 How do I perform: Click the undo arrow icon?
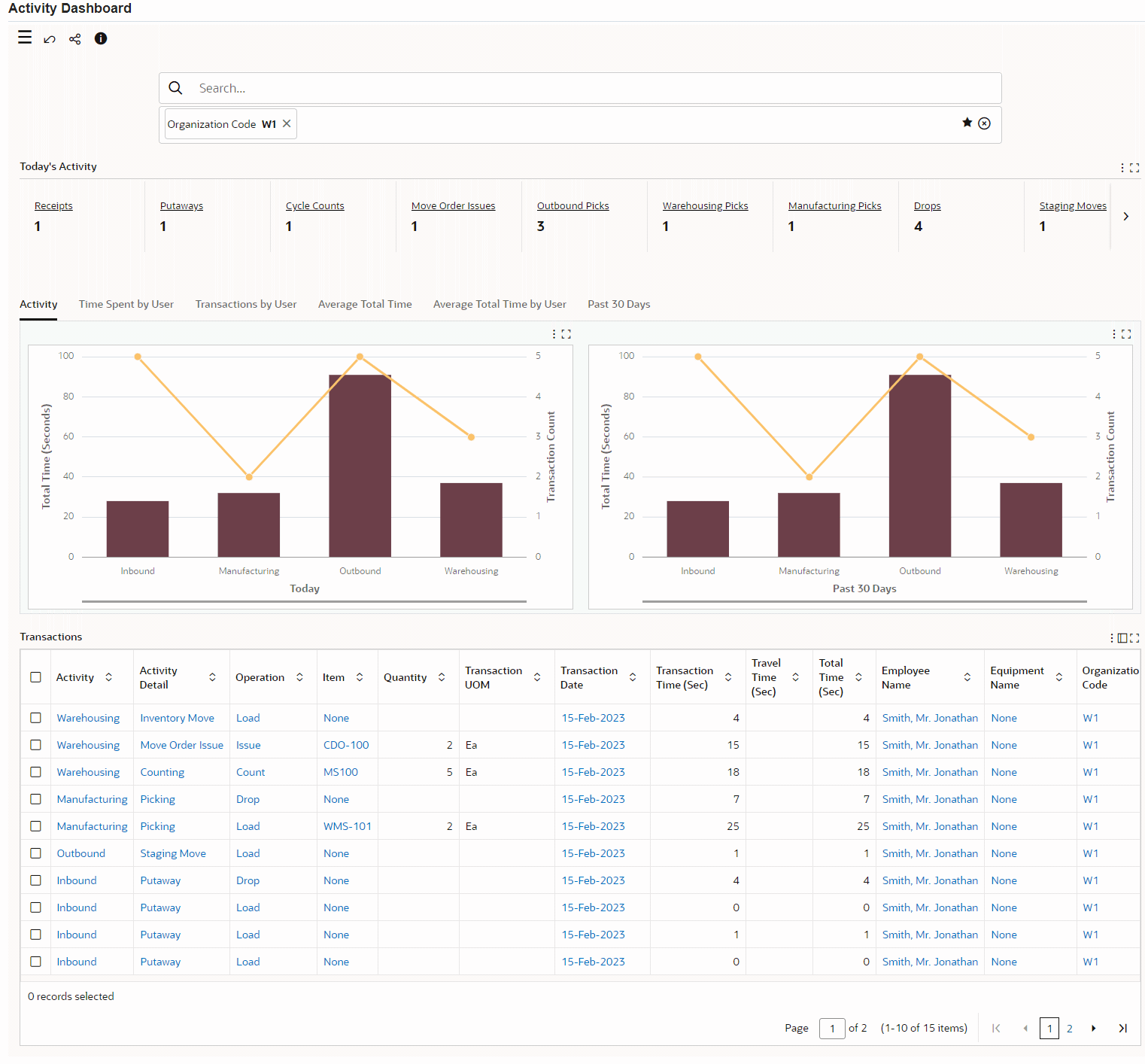click(50, 39)
